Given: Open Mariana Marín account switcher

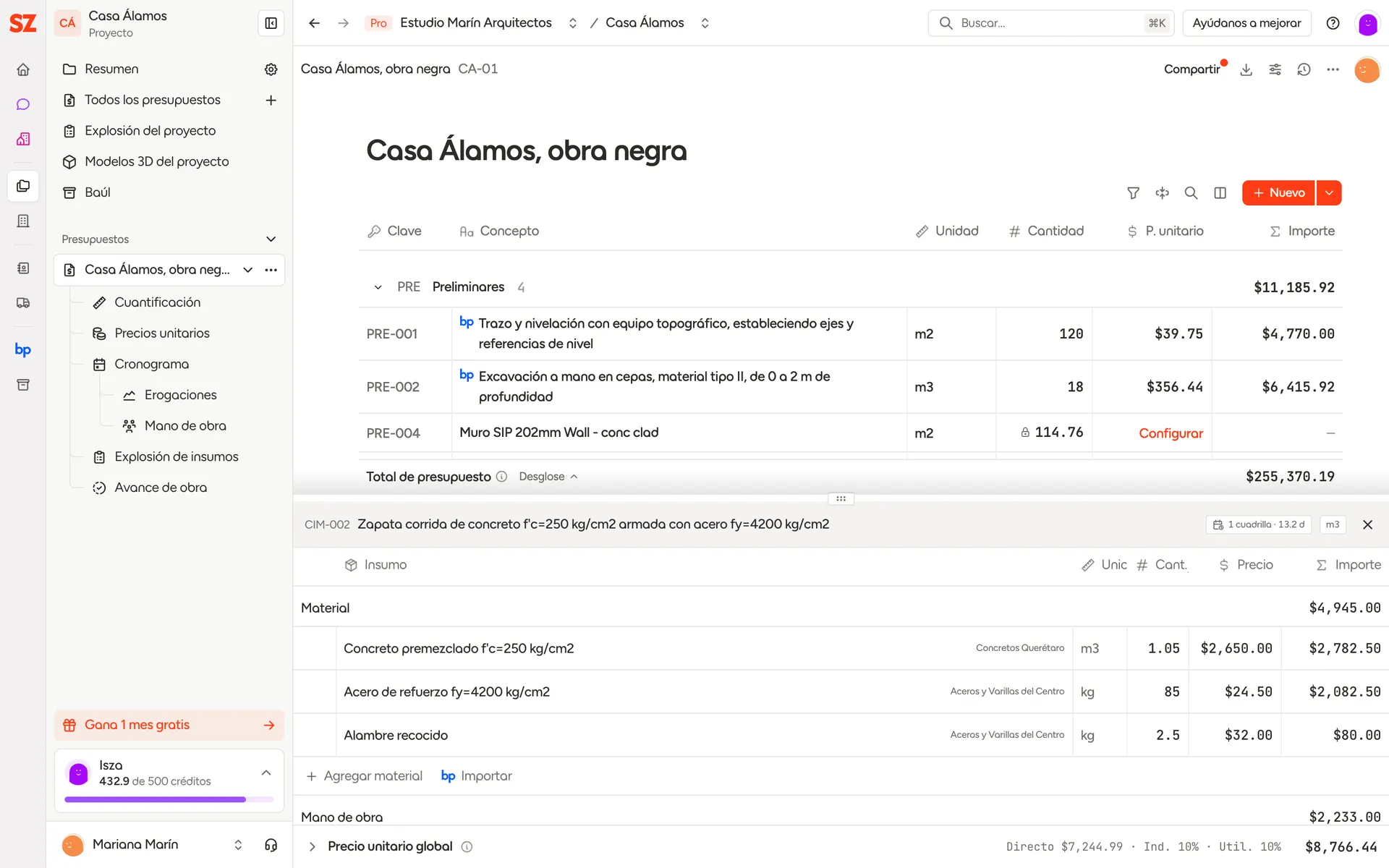Looking at the screenshot, I should point(238,845).
